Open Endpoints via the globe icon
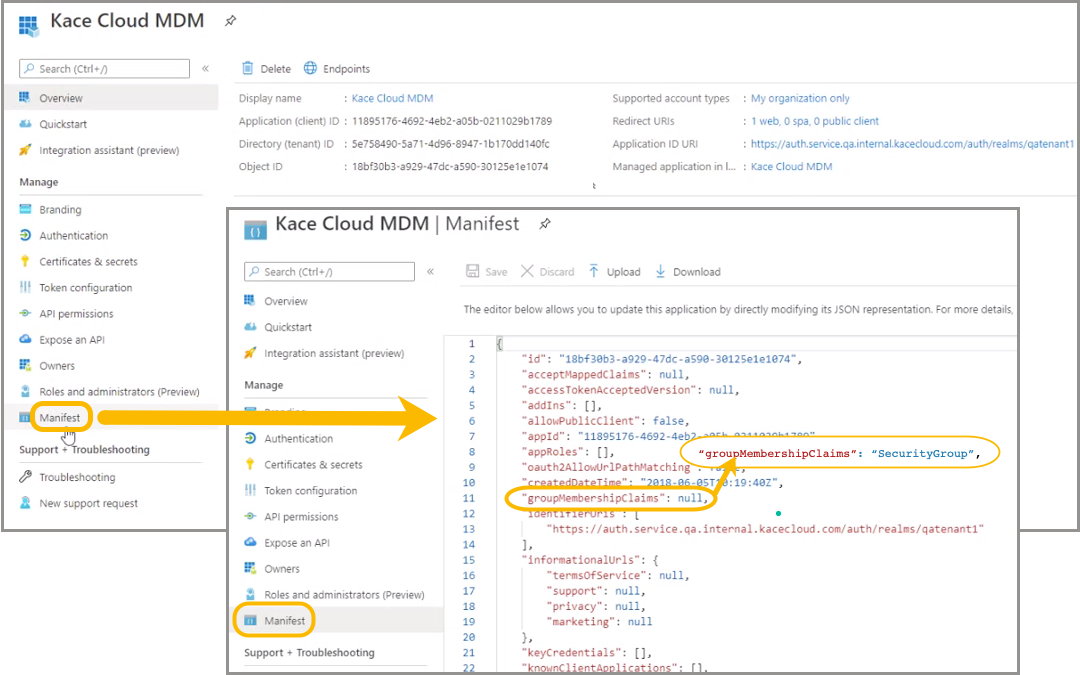Viewport: 1080px width, 675px height. tap(311, 69)
